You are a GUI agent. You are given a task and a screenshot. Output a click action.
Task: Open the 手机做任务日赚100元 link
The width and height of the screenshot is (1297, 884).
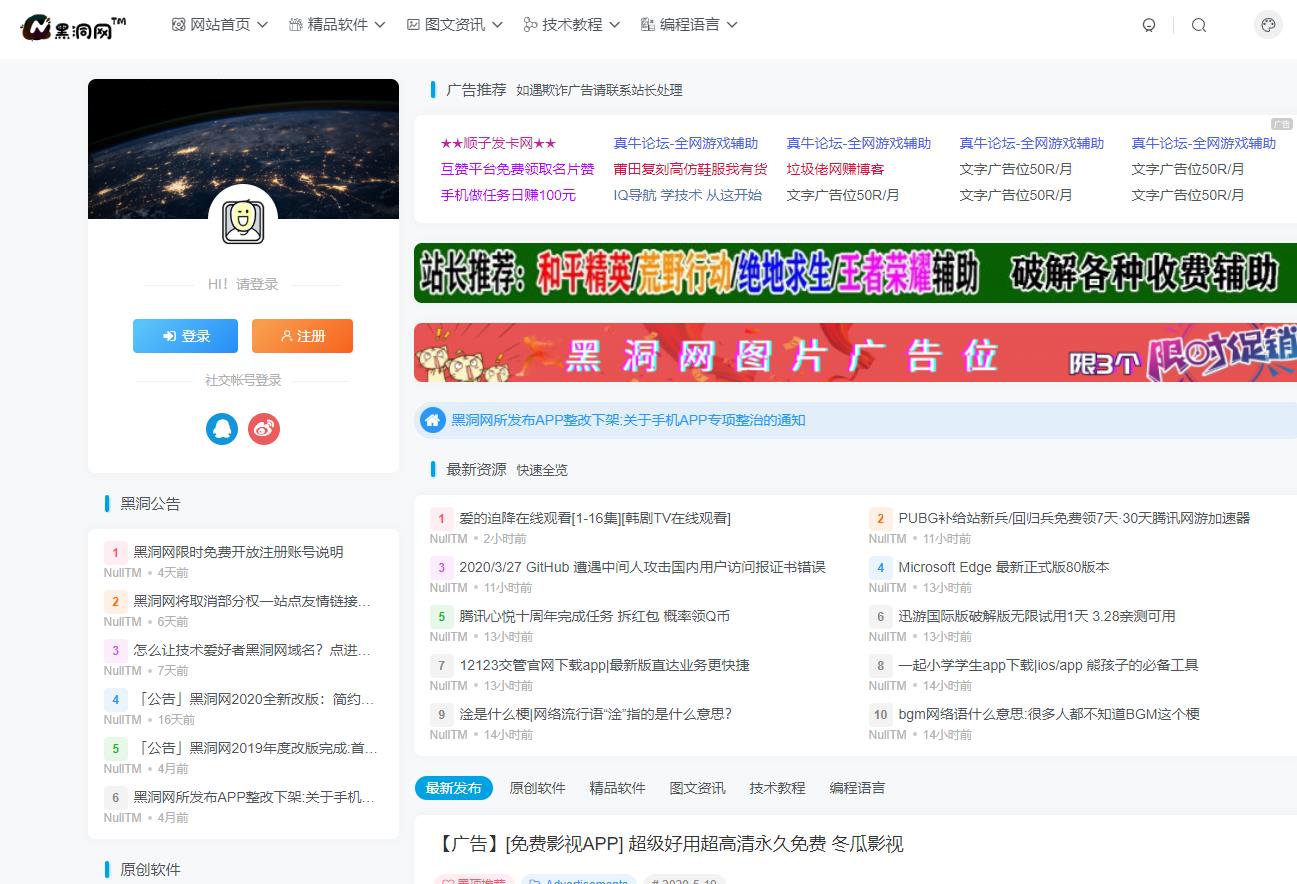[509, 195]
